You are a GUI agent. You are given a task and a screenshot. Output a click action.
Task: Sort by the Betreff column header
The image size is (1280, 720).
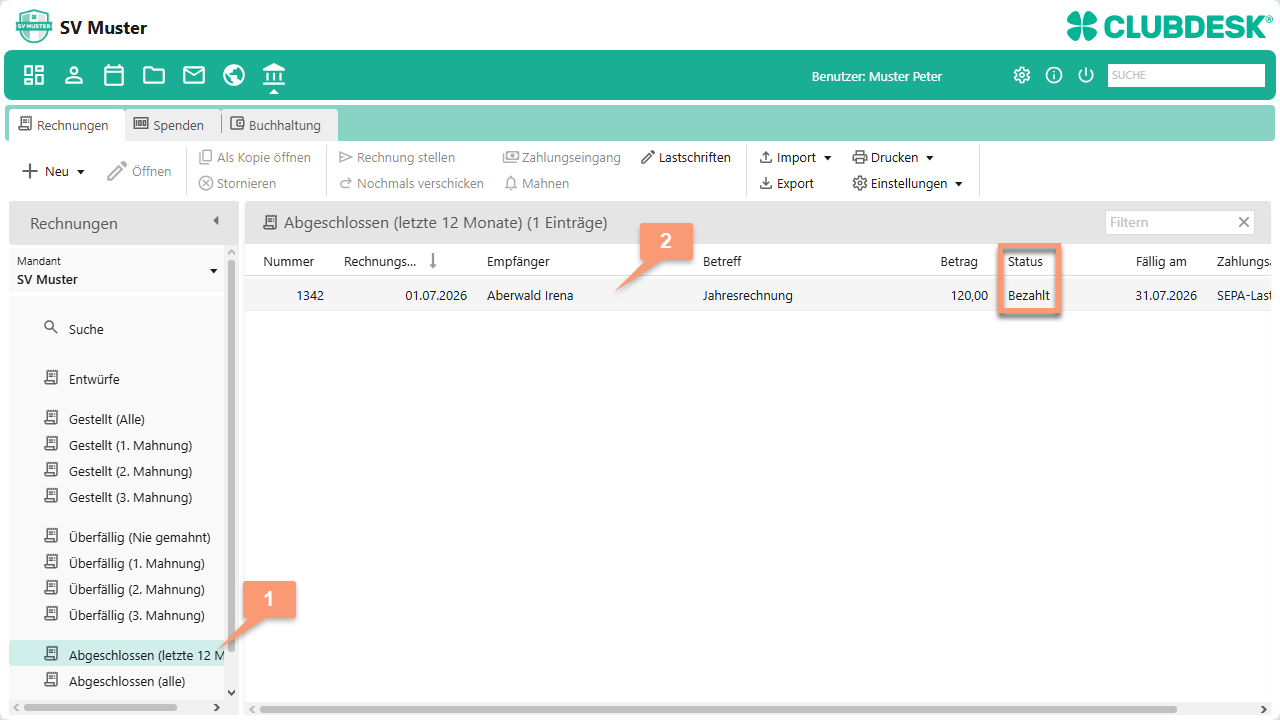tap(722, 261)
